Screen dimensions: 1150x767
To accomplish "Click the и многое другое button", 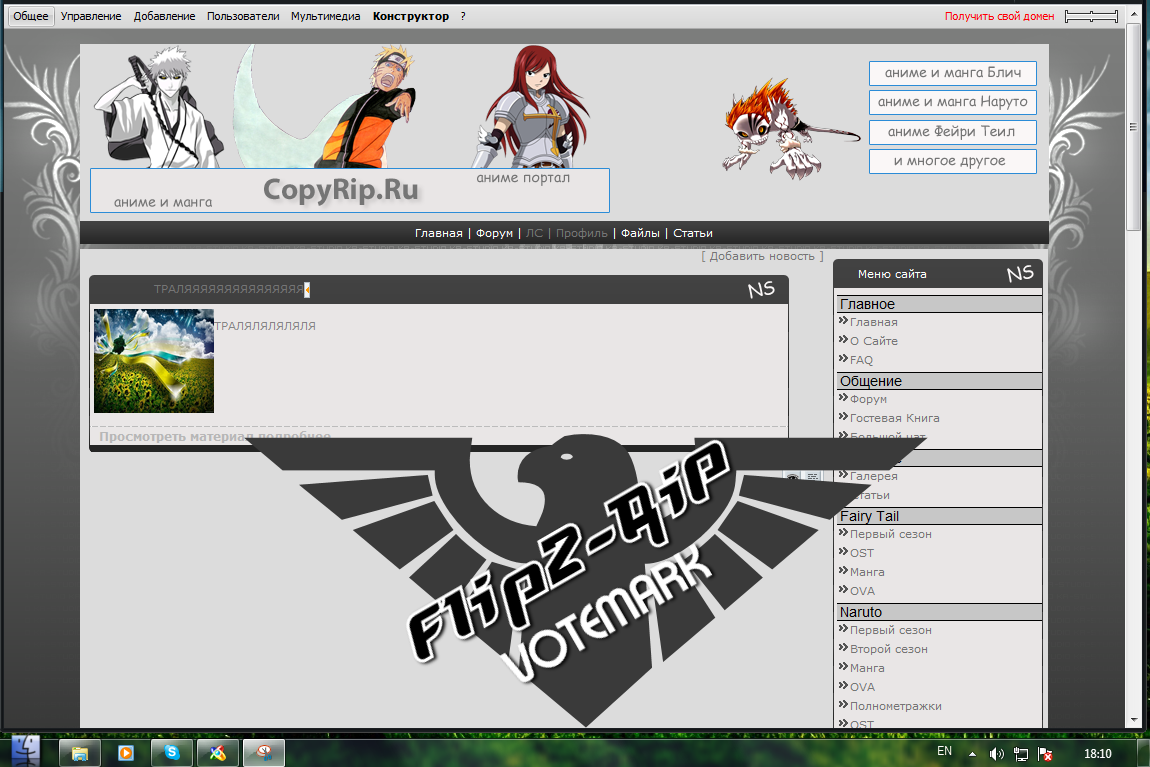I will [953, 161].
